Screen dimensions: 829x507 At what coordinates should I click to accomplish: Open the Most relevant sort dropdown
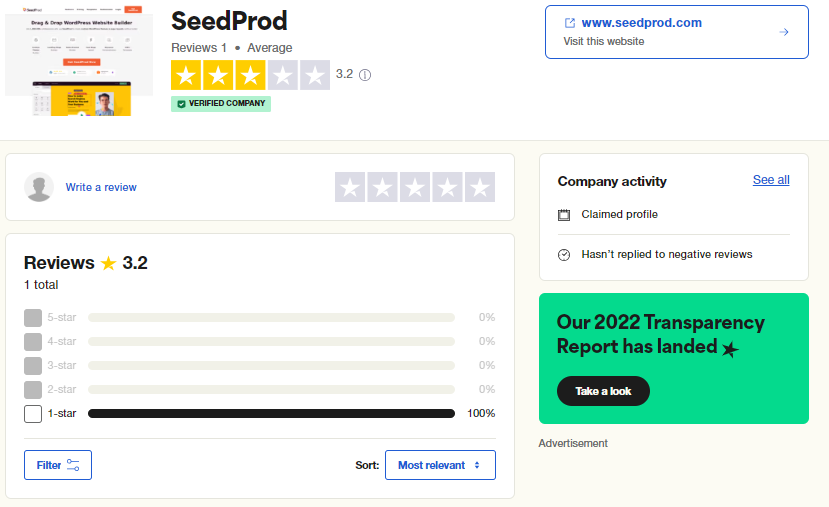440,465
